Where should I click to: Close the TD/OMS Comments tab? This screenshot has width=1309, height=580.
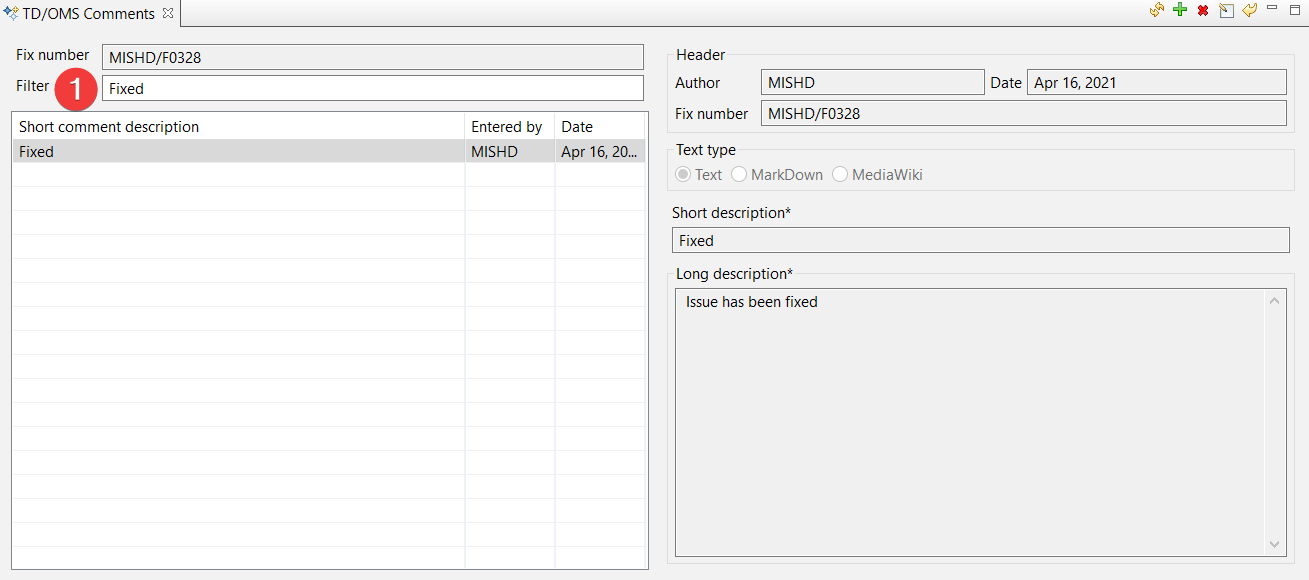(x=168, y=14)
